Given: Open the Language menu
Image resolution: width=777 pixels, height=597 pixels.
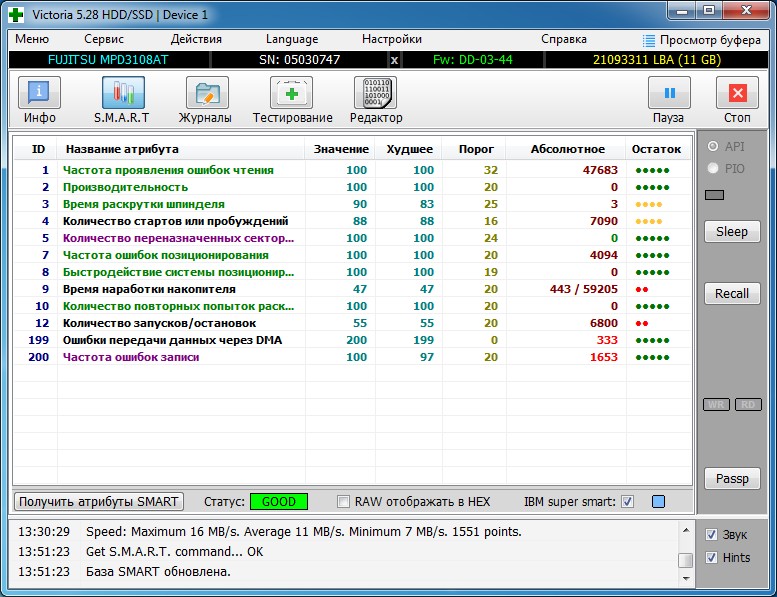Looking at the screenshot, I should coord(292,39).
